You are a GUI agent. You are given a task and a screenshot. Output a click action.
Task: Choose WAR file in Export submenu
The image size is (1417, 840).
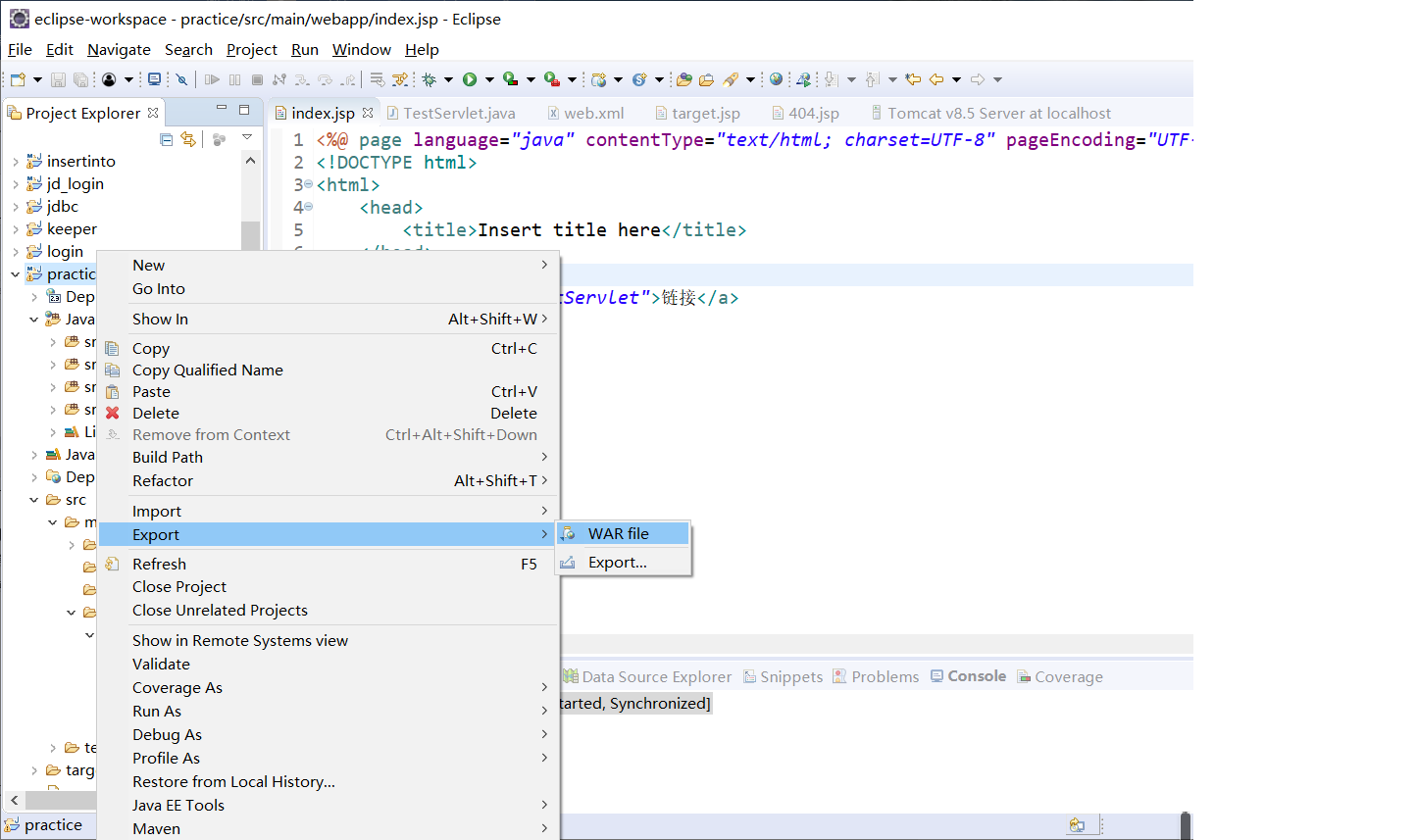623,533
